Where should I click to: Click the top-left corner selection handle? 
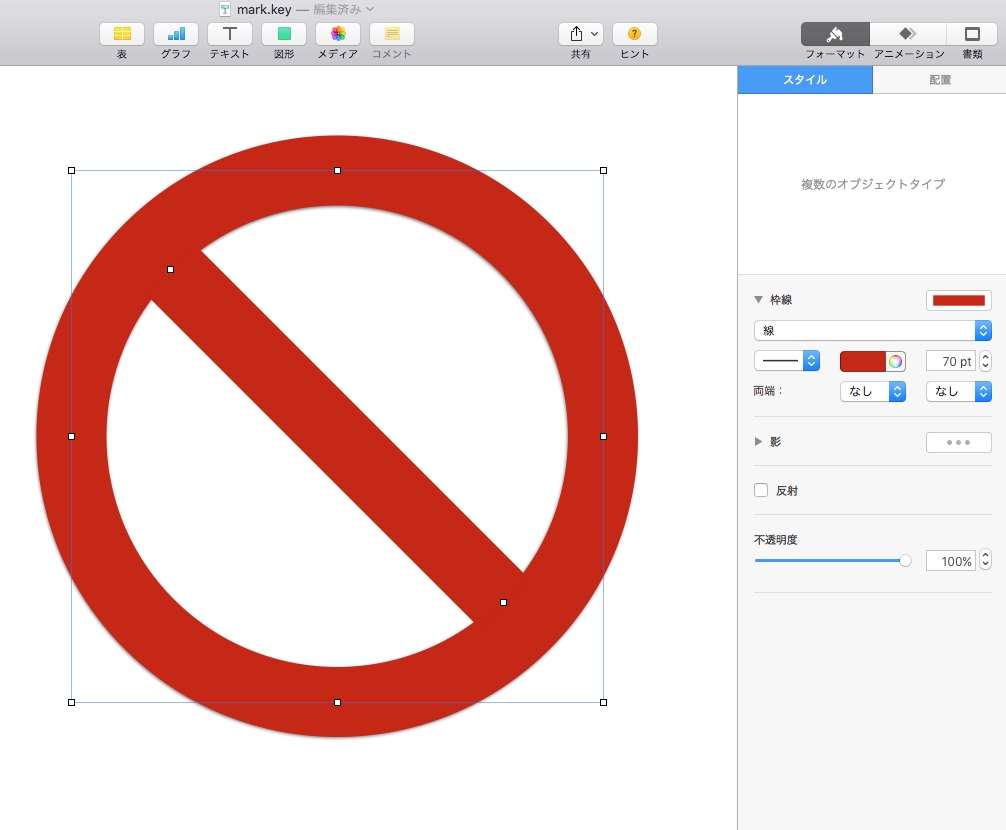[71, 171]
